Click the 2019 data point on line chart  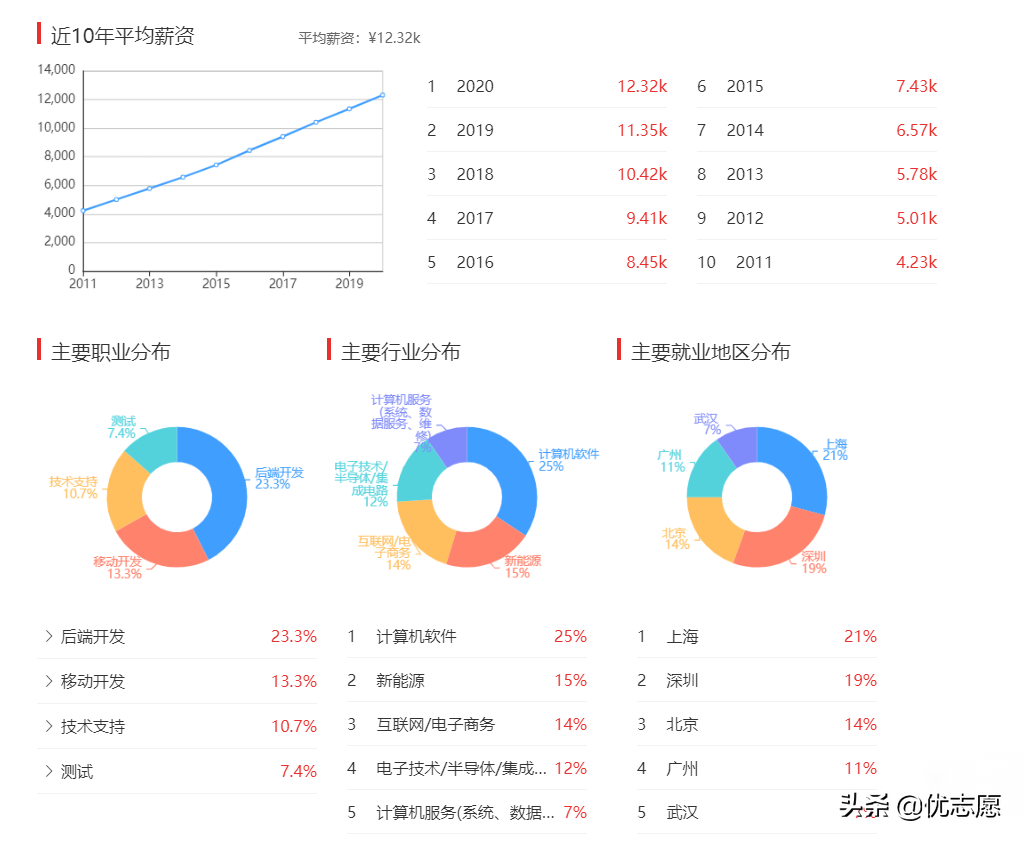click(351, 111)
